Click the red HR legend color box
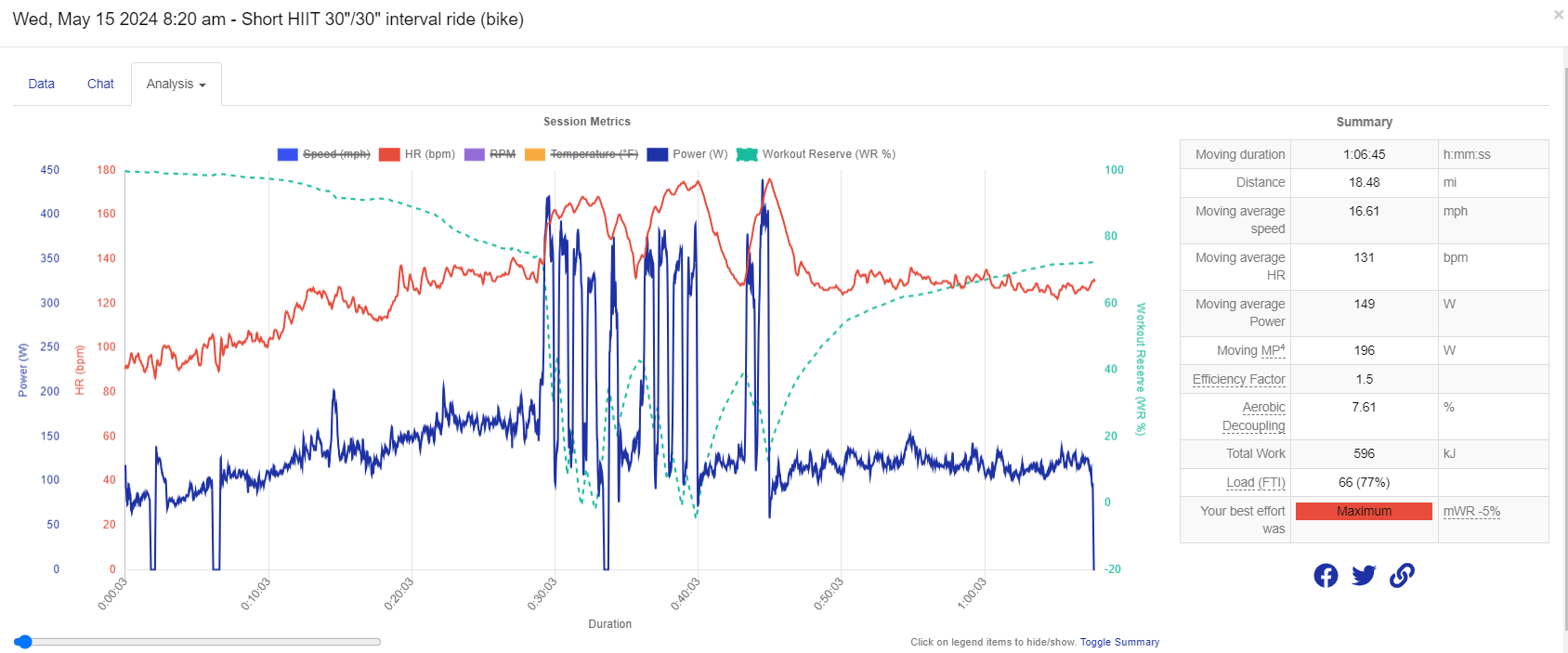The height and width of the screenshot is (653, 1568). click(389, 154)
